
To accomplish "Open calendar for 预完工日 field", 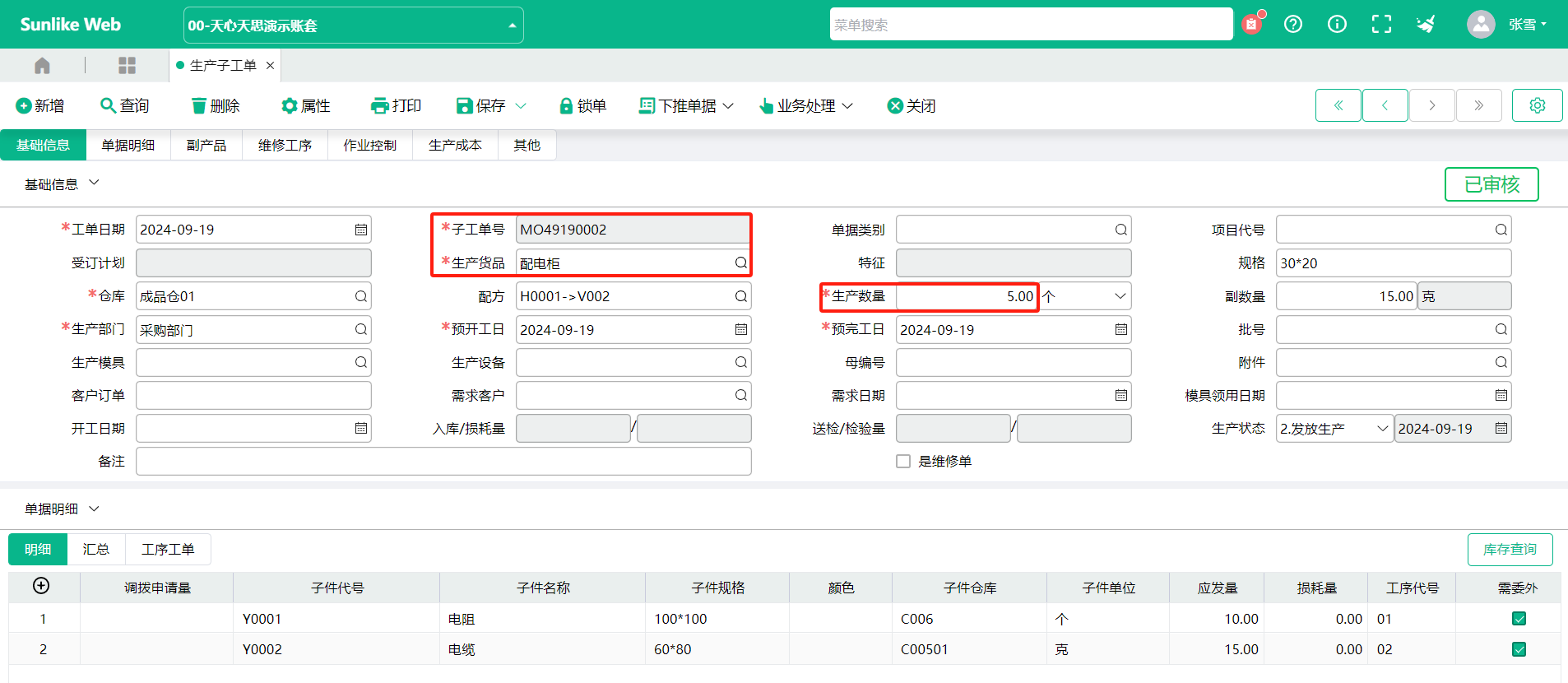I will [1121, 329].
